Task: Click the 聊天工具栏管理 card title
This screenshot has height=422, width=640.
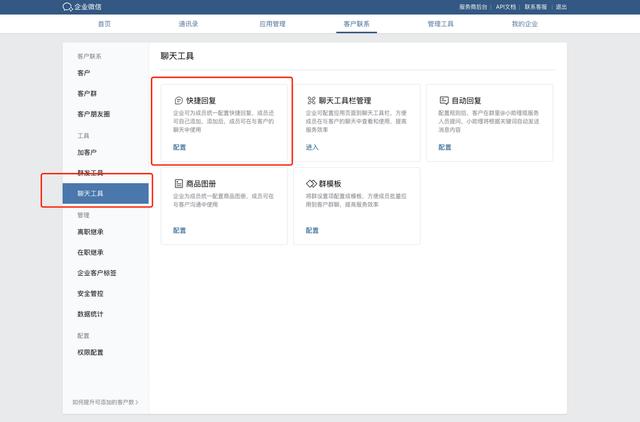Action: tap(345, 100)
